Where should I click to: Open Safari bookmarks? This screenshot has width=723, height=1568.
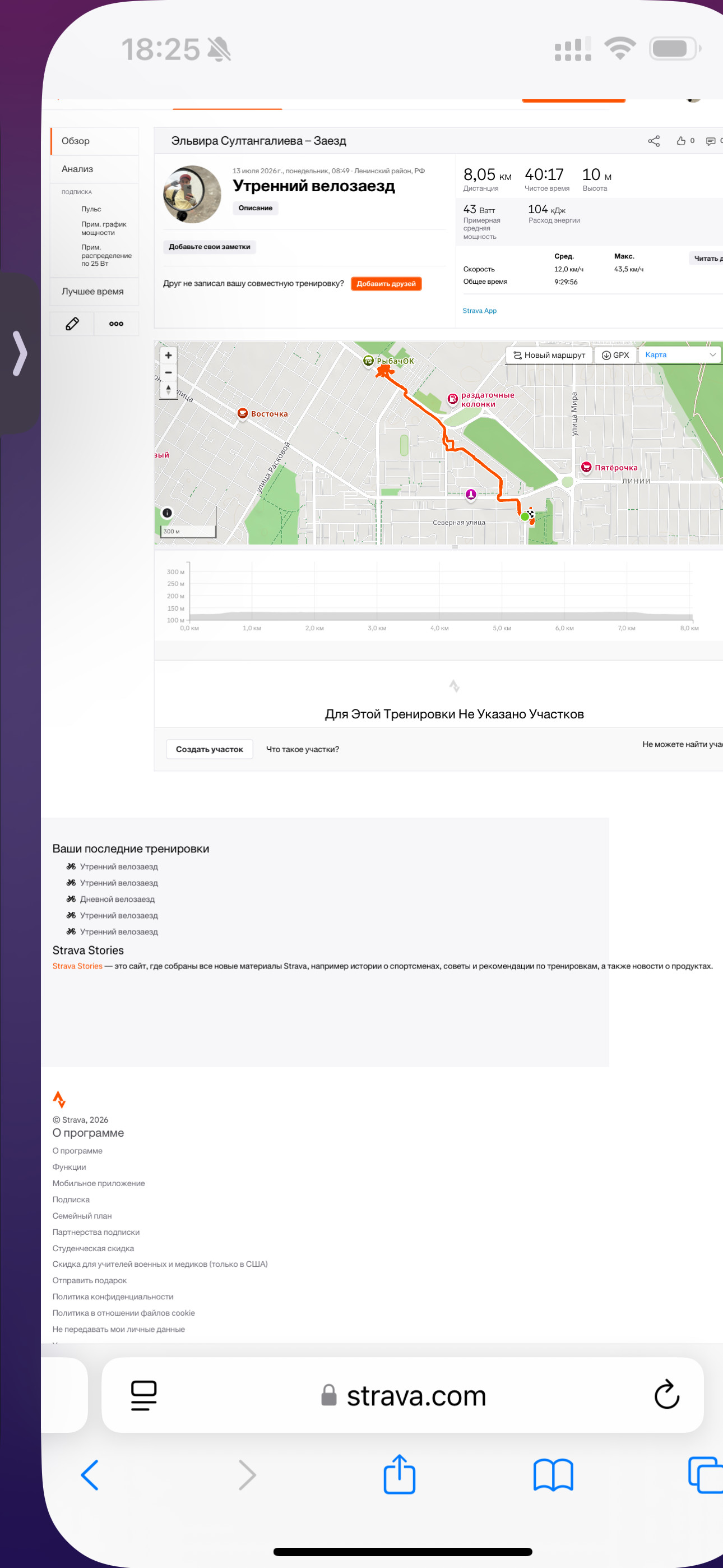(553, 1475)
